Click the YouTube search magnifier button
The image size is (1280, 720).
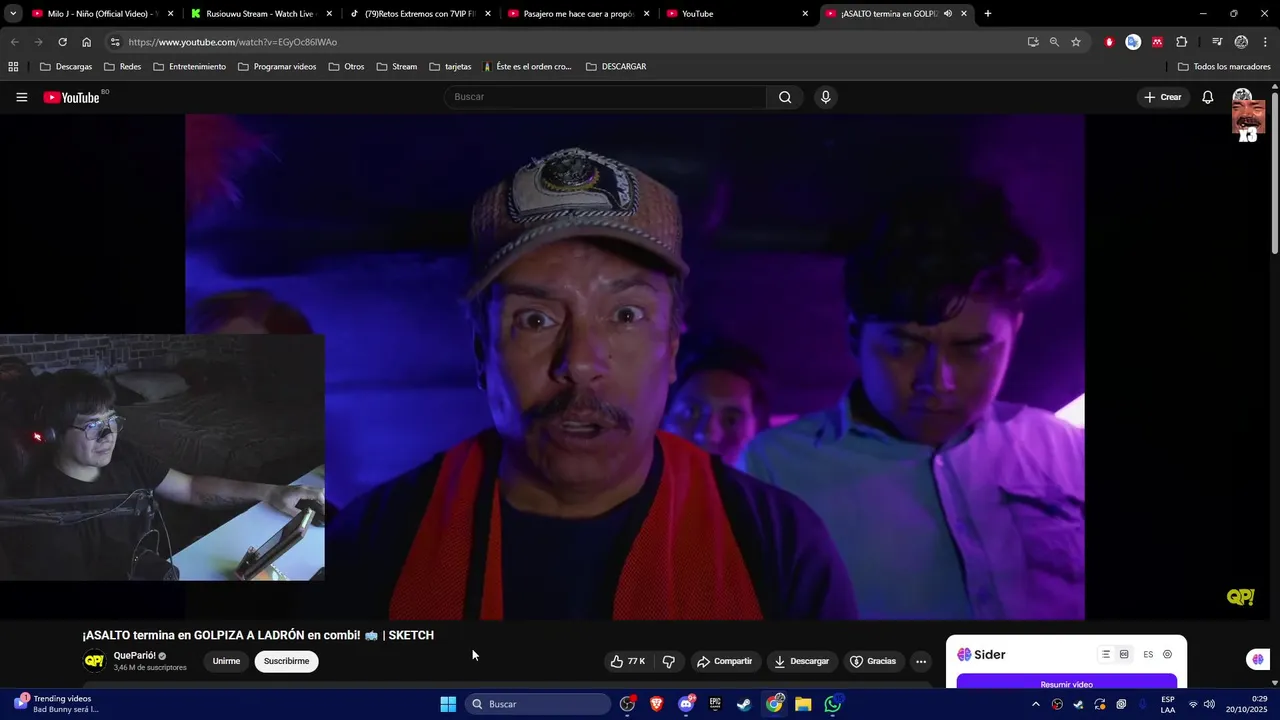(785, 97)
